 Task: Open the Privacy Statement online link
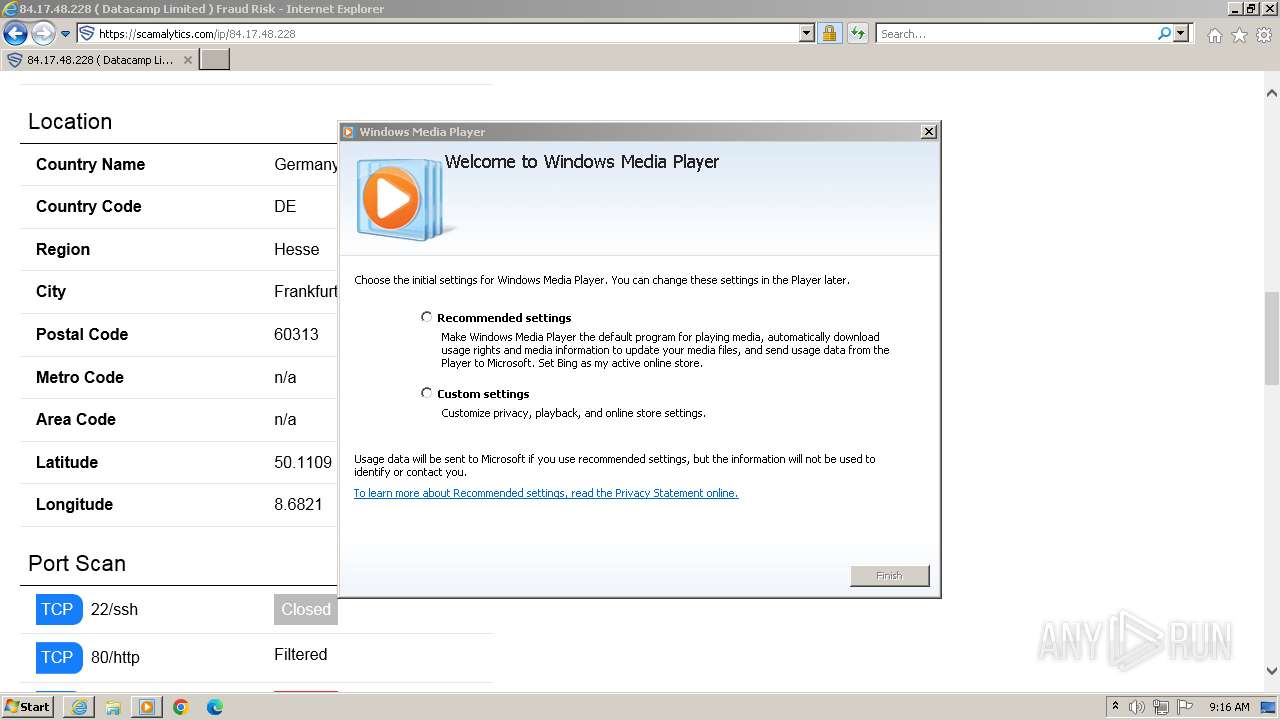[x=546, y=493]
